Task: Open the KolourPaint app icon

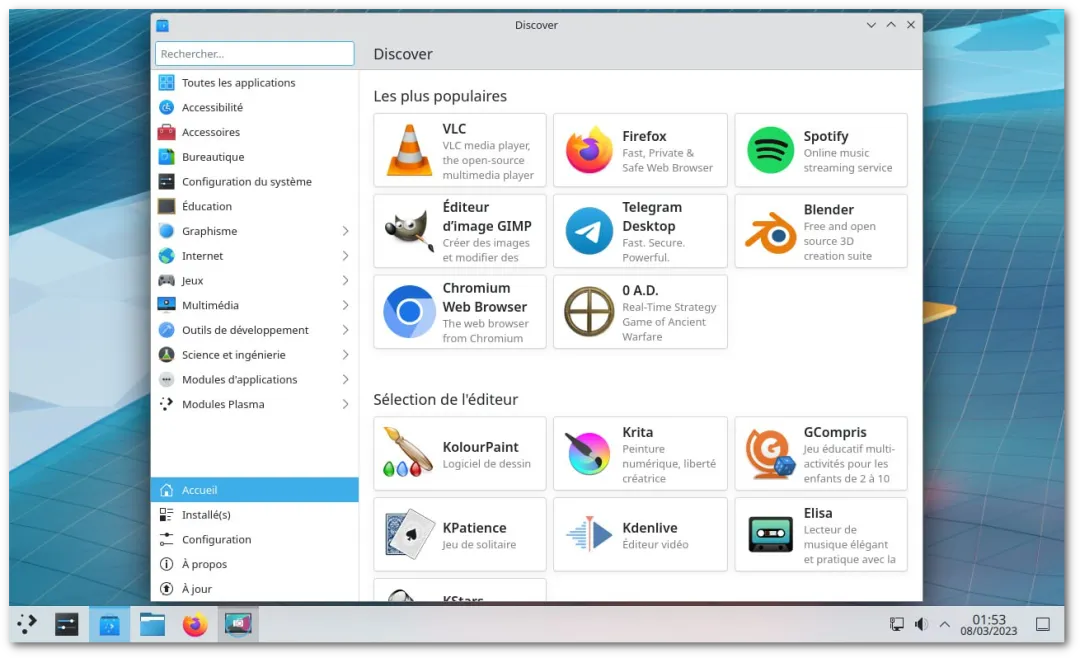Action: (x=408, y=453)
